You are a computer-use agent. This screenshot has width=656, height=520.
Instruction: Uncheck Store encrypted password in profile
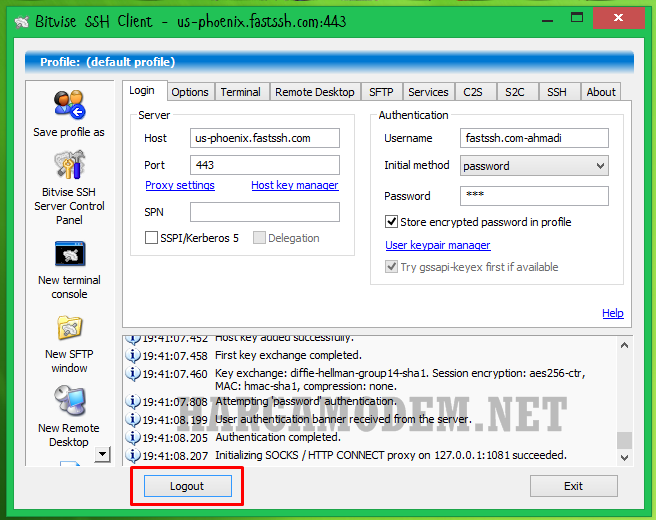[391, 221]
